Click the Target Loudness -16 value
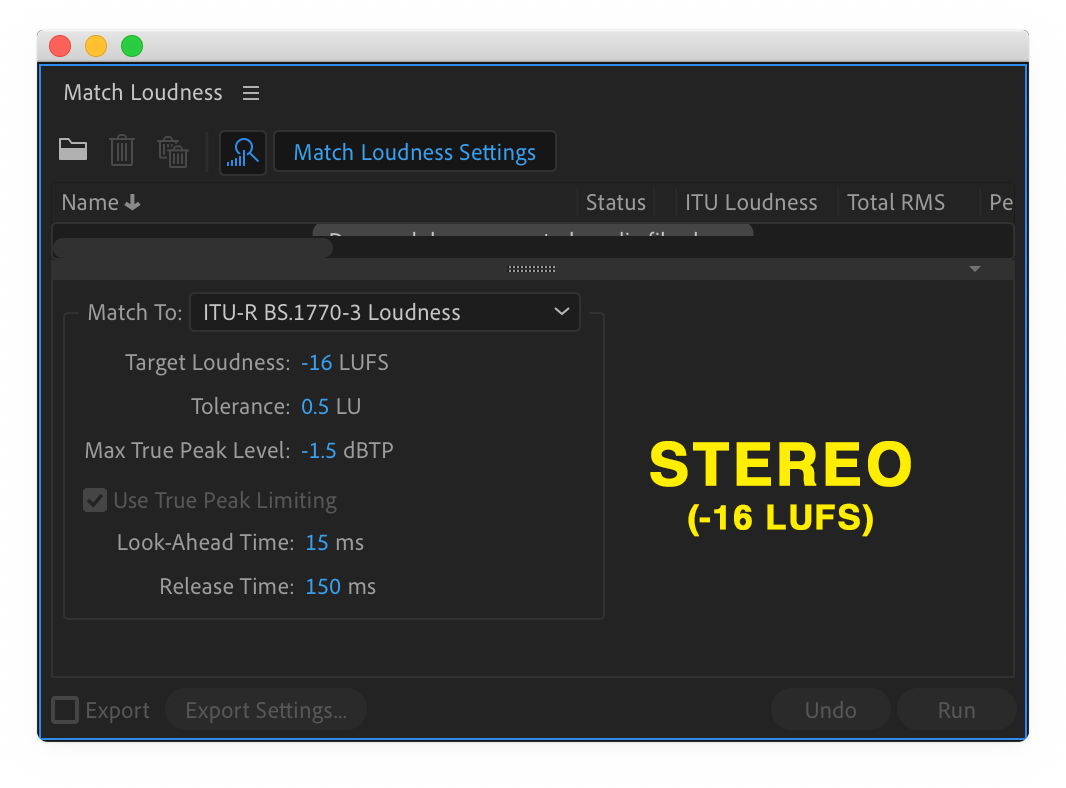 317,362
